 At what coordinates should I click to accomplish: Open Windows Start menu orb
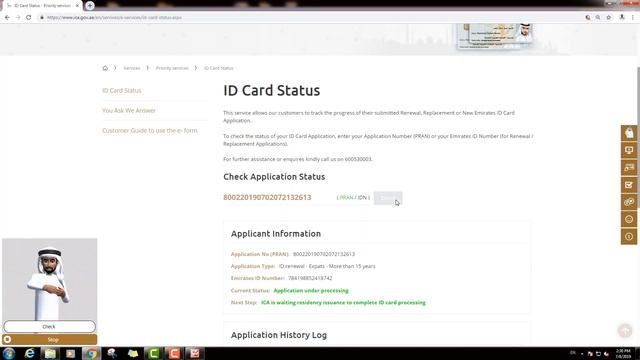pos(9,353)
